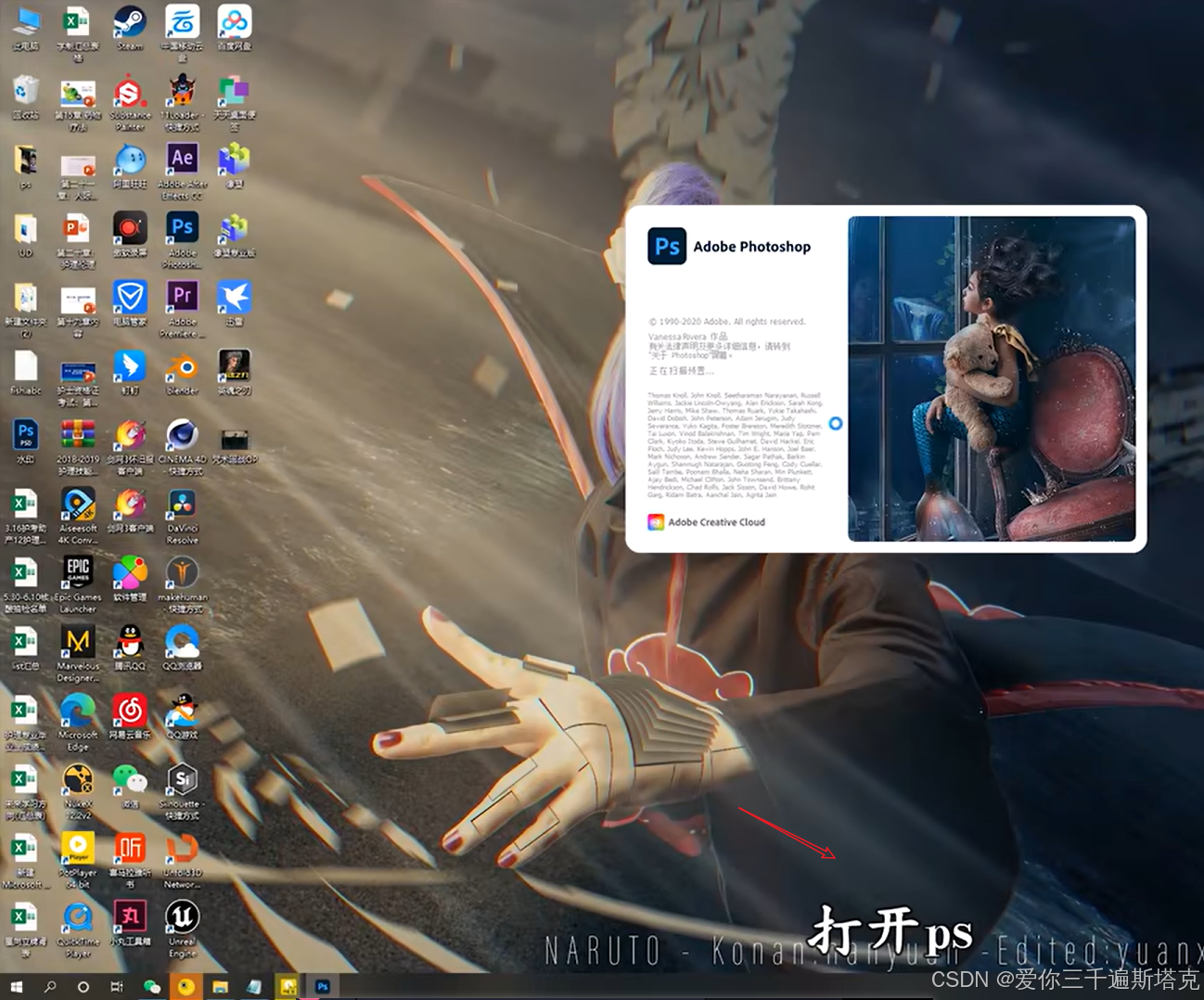Open the colorful software manager icon
The height and width of the screenshot is (1000, 1204).
point(130,578)
